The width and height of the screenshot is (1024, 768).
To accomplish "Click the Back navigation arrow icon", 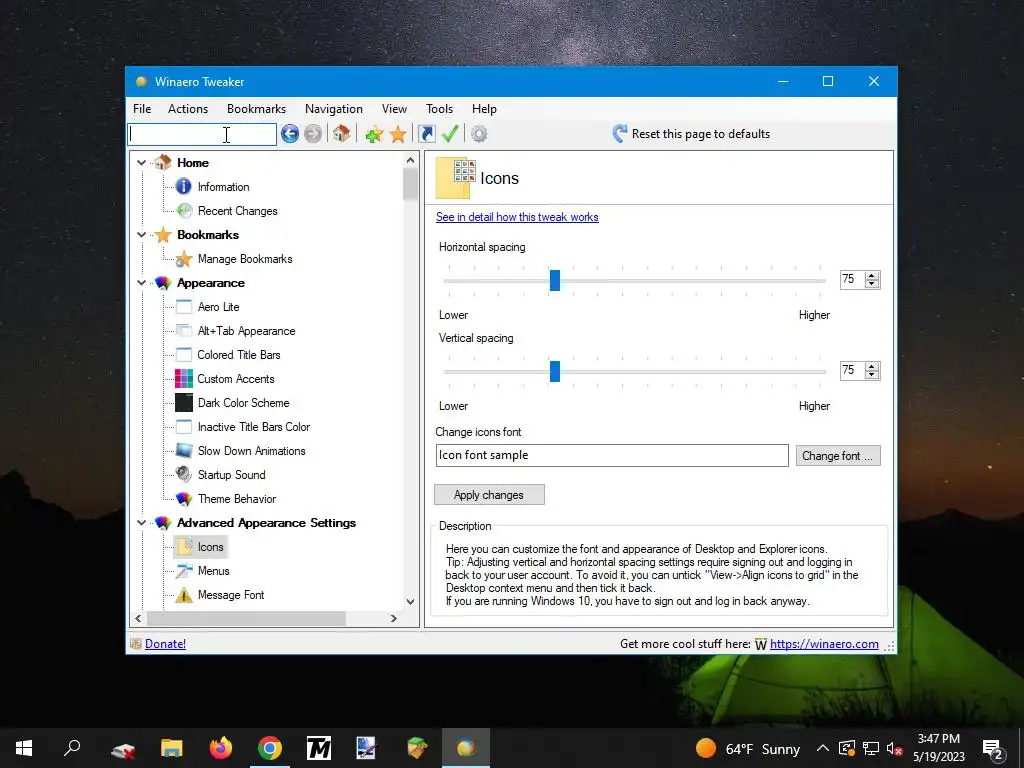I will click(x=290, y=134).
